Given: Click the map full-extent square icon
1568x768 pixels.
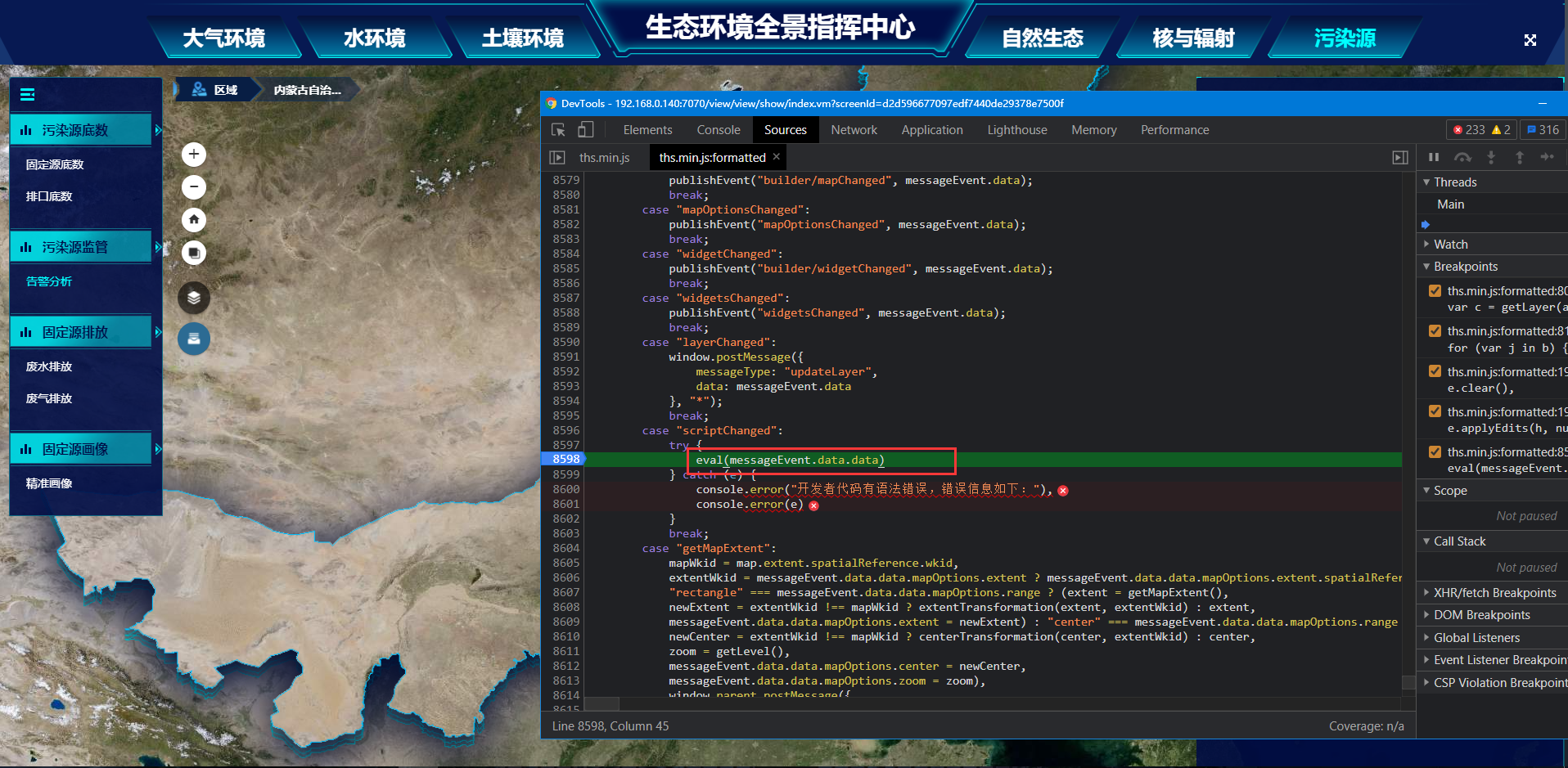Looking at the screenshot, I should 194,253.
